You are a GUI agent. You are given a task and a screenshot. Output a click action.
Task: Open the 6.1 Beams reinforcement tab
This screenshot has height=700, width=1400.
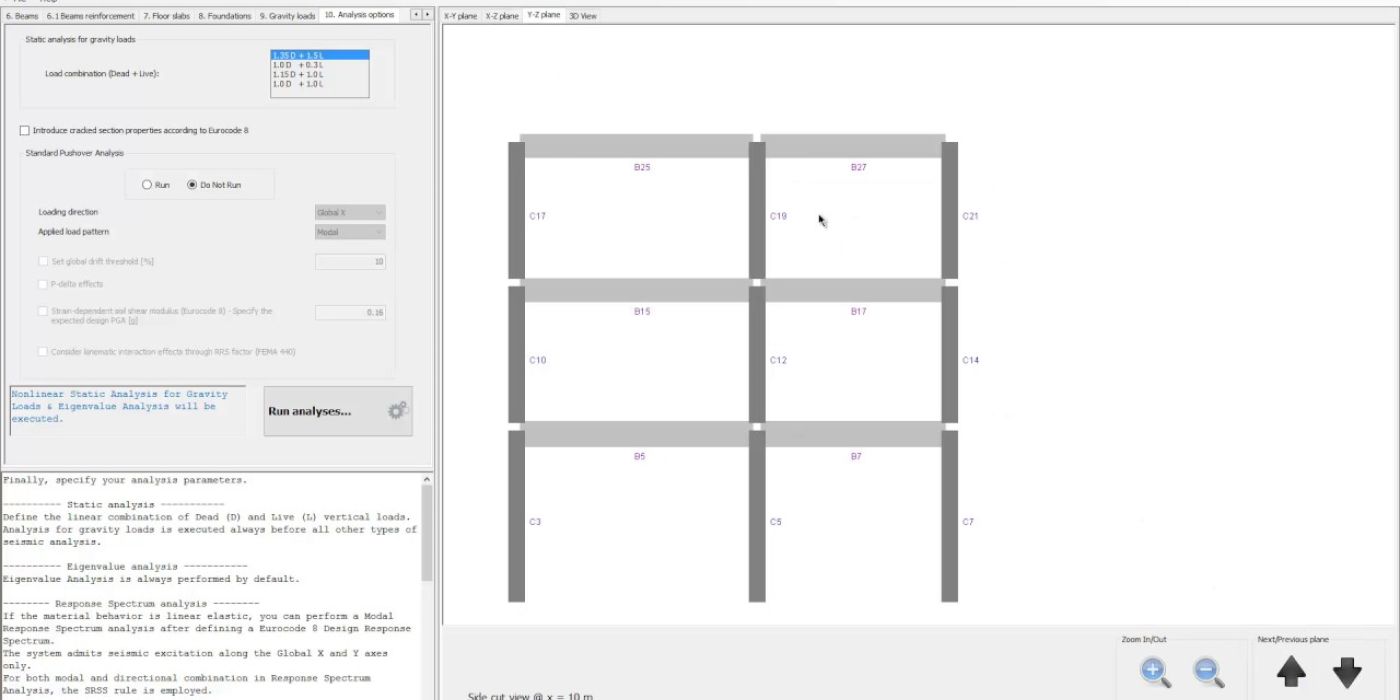(x=92, y=16)
